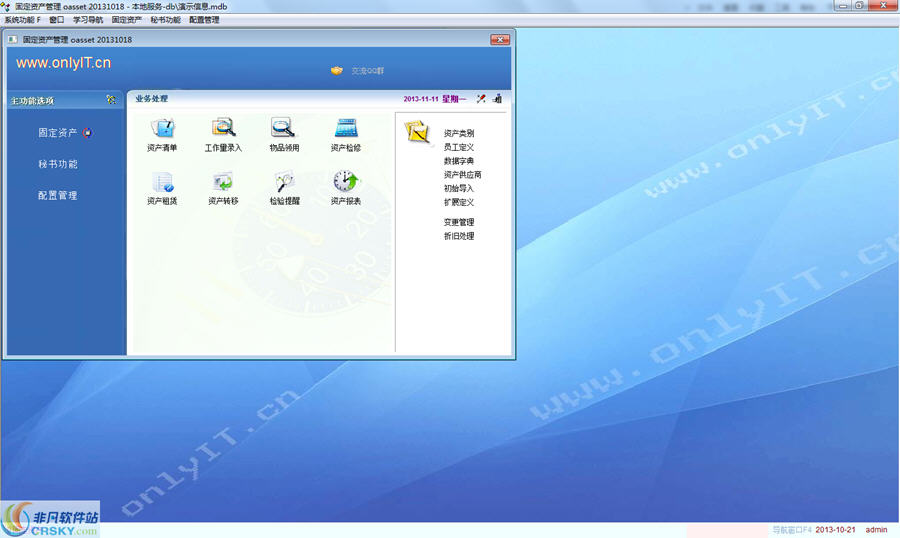Close the inner 固定资产管理 window

tap(500, 40)
